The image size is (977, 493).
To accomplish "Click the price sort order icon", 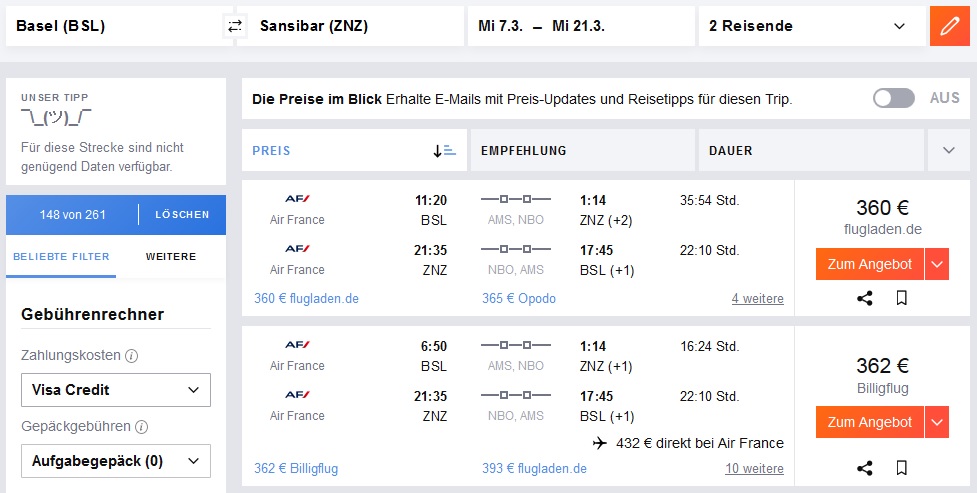I will pos(444,151).
